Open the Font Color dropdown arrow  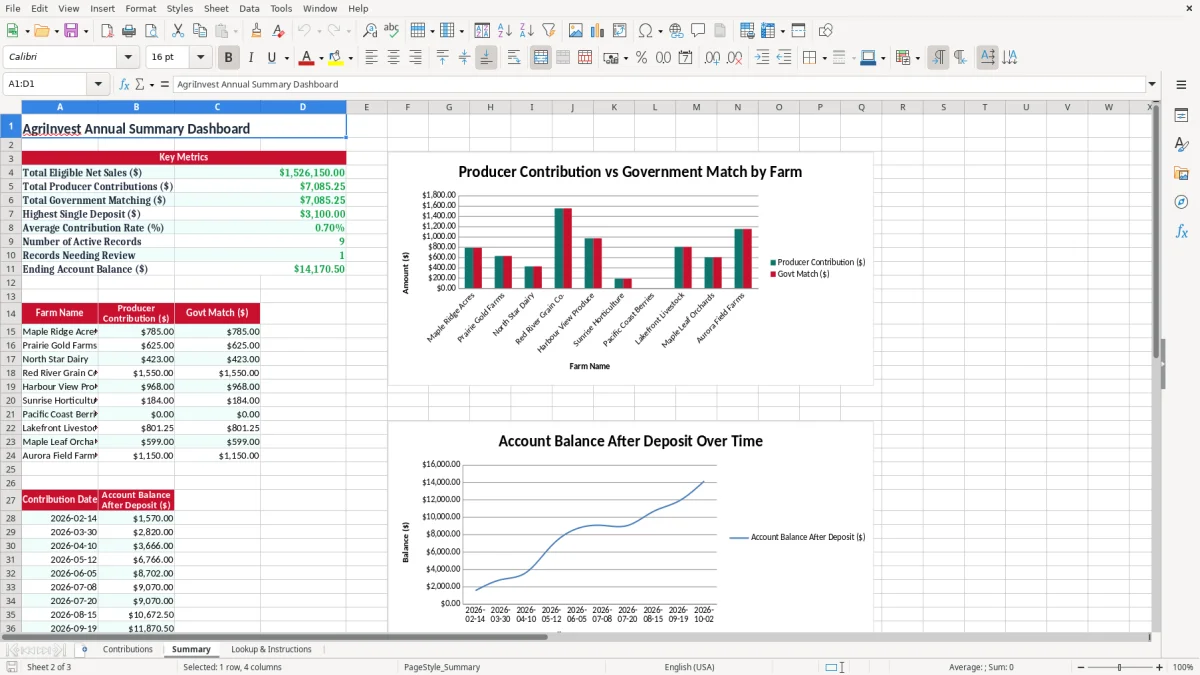(321, 58)
